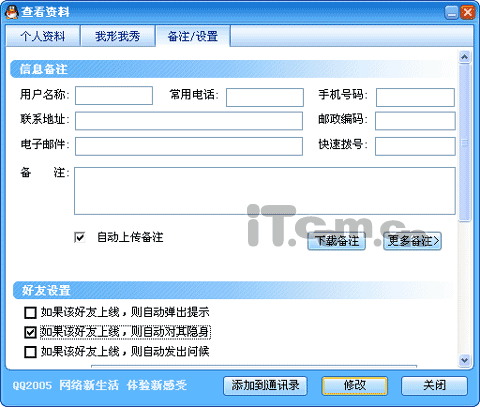The image size is (480, 407).
Task: Disable 如果该好友上线，则自动对其隐身 checkbox
Action: coord(30,332)
